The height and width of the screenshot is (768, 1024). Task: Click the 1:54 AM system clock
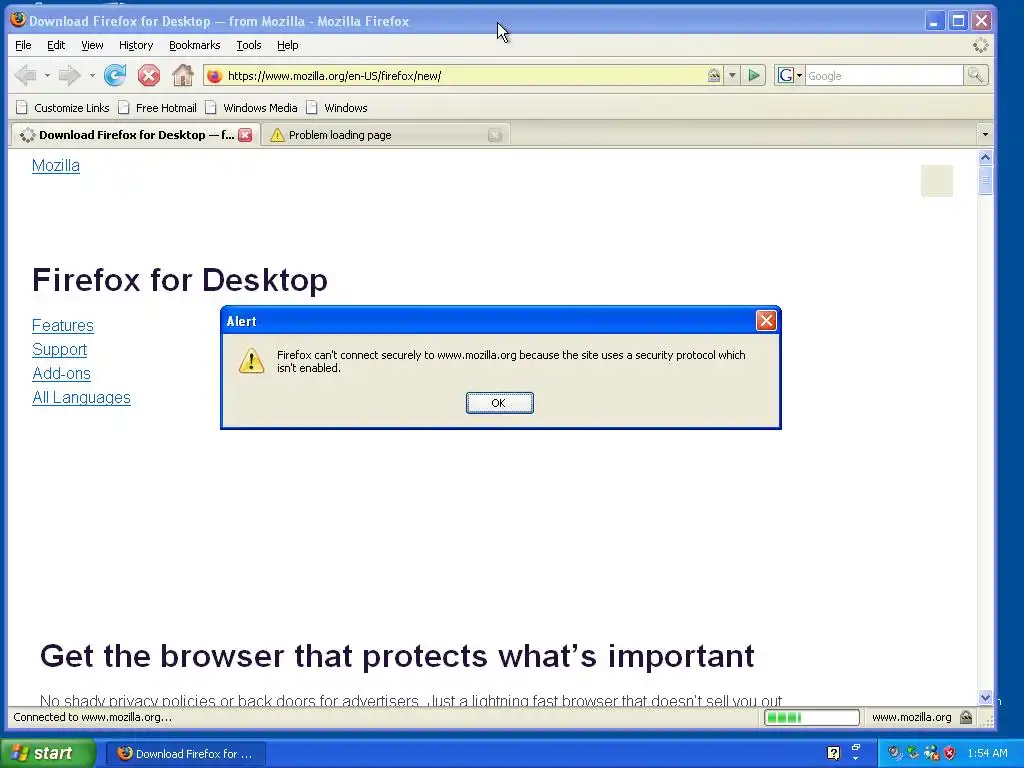[x=987, y=753]
